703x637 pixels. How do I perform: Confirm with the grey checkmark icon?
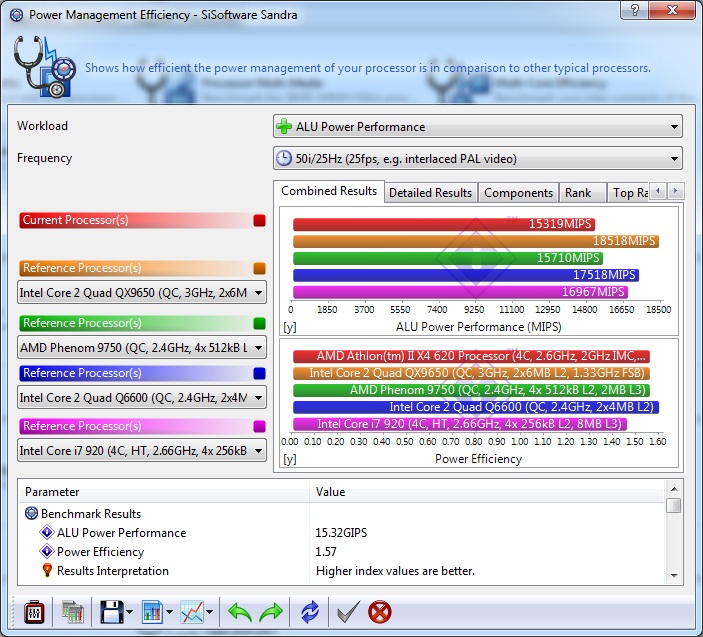[x=348, y=612]
